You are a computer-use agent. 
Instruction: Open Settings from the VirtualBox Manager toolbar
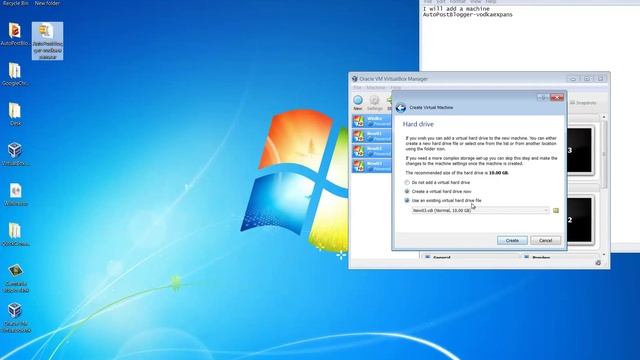pos(374,102)
